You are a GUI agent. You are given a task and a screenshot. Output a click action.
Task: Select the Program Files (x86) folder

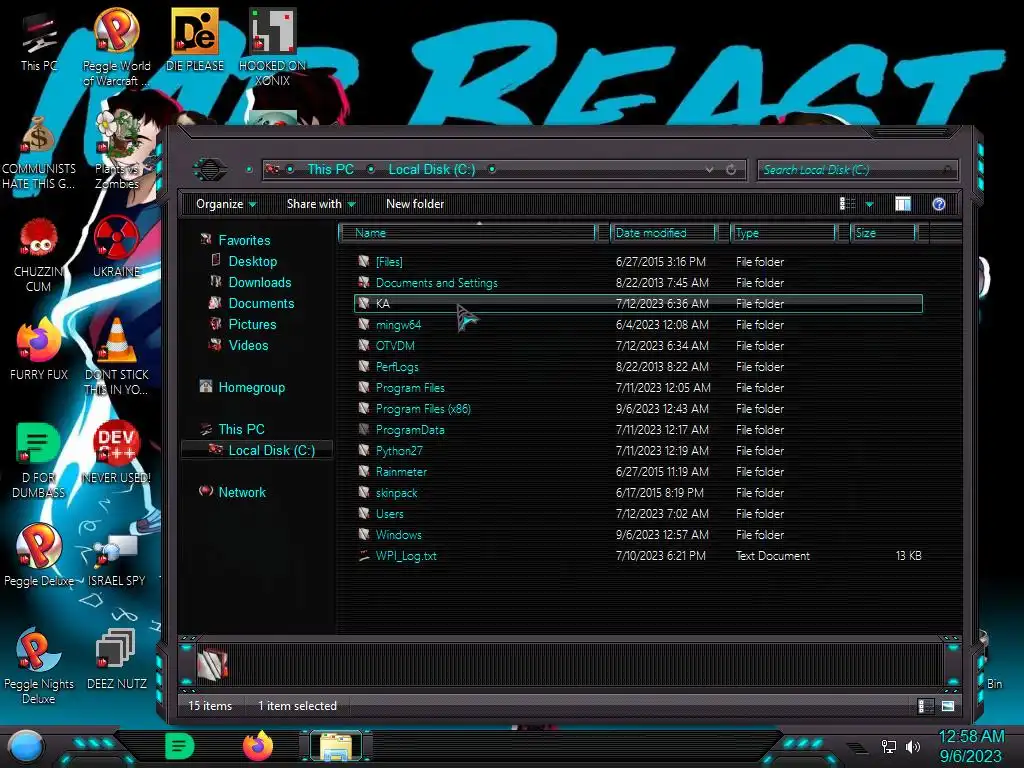point(639,409)
